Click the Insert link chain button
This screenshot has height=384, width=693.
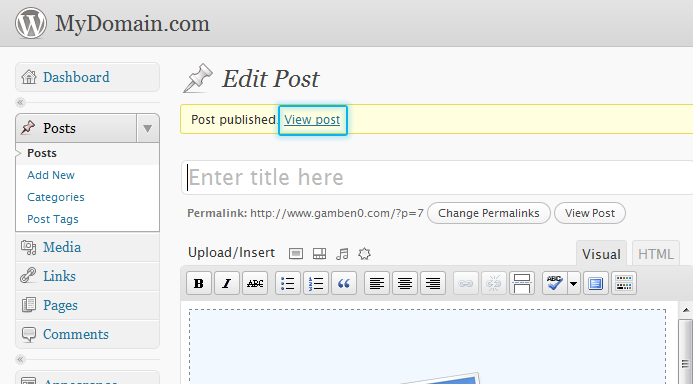pos(465,283)
